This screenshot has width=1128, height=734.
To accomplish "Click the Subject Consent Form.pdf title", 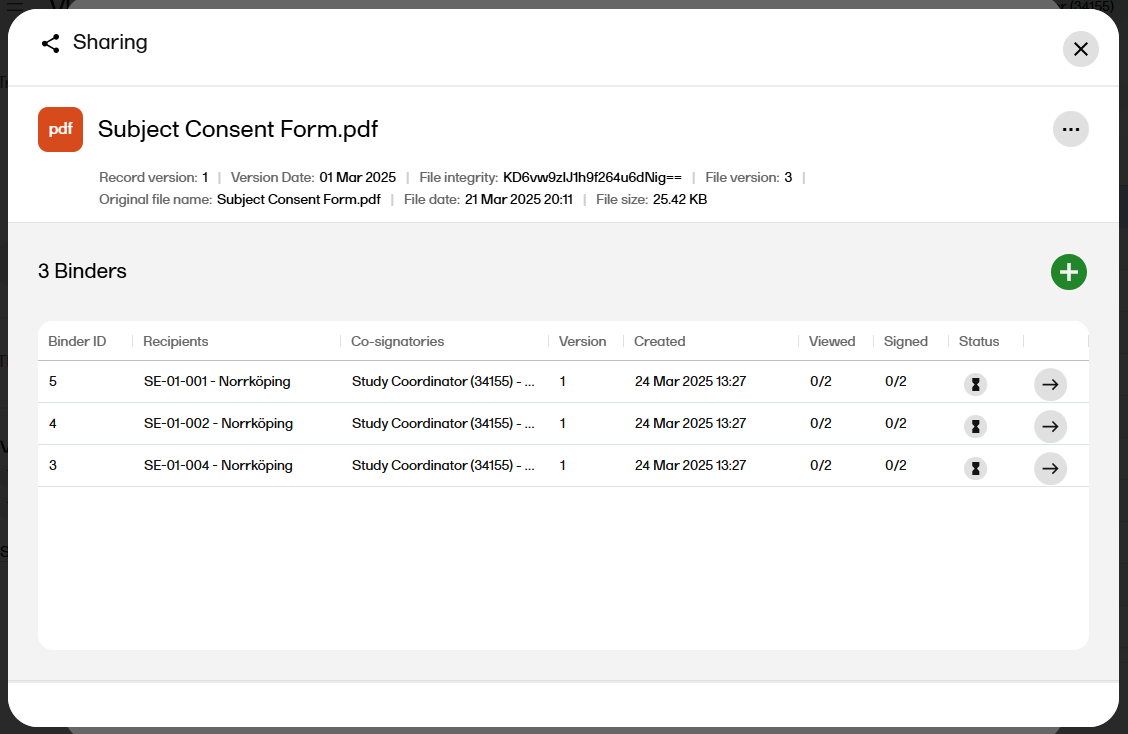I will (238, 129).
